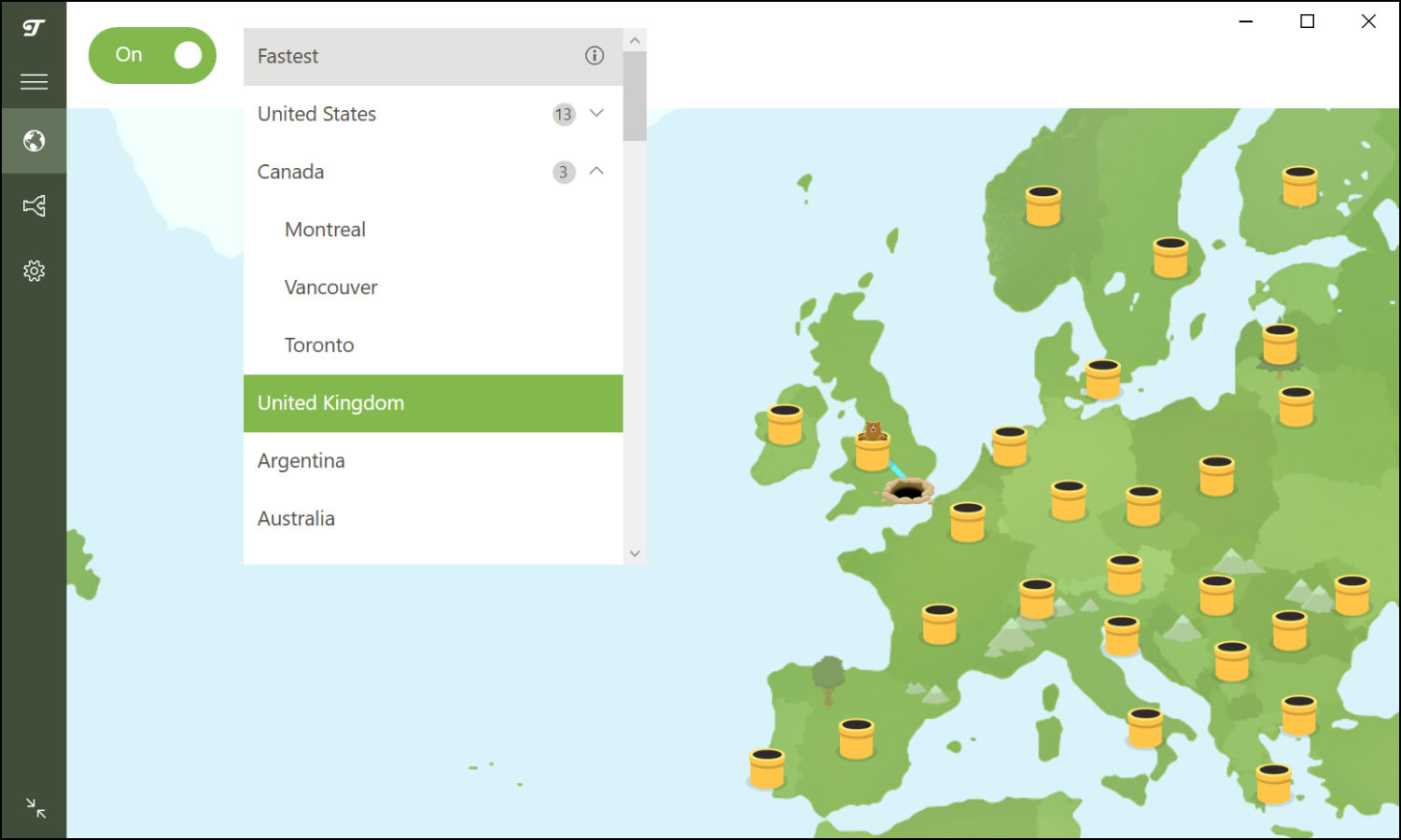Viewport: 1401px width, 840px height.
Task: Turn off the VPN connection toggle
Action: point(152,55)
